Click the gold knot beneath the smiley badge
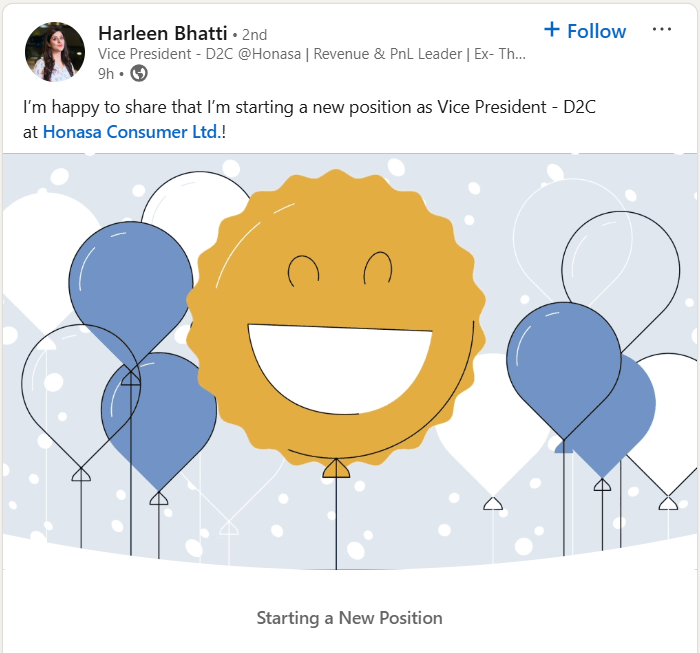 pos(336,468)
